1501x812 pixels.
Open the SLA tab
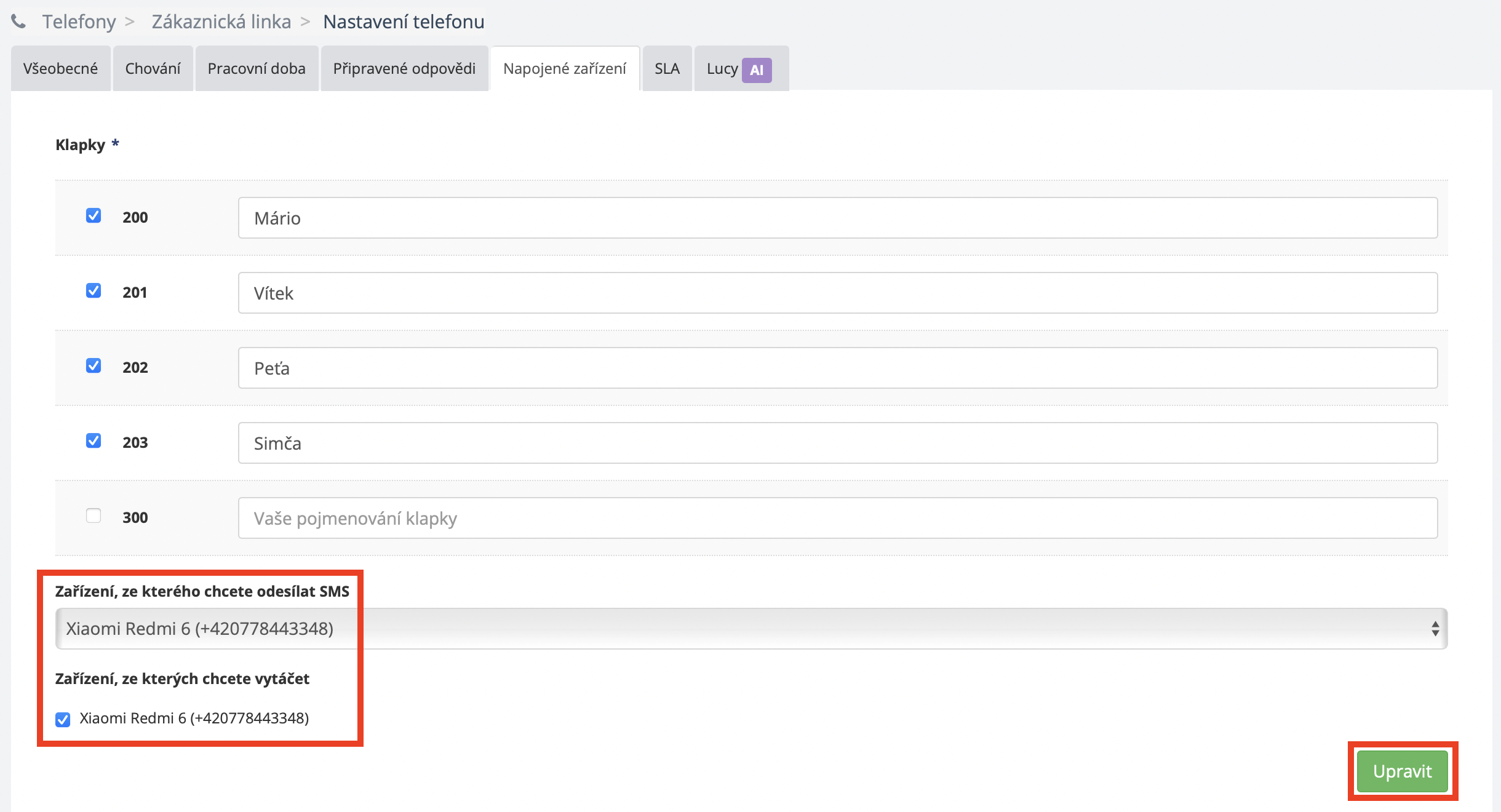(x=667, y=68)
